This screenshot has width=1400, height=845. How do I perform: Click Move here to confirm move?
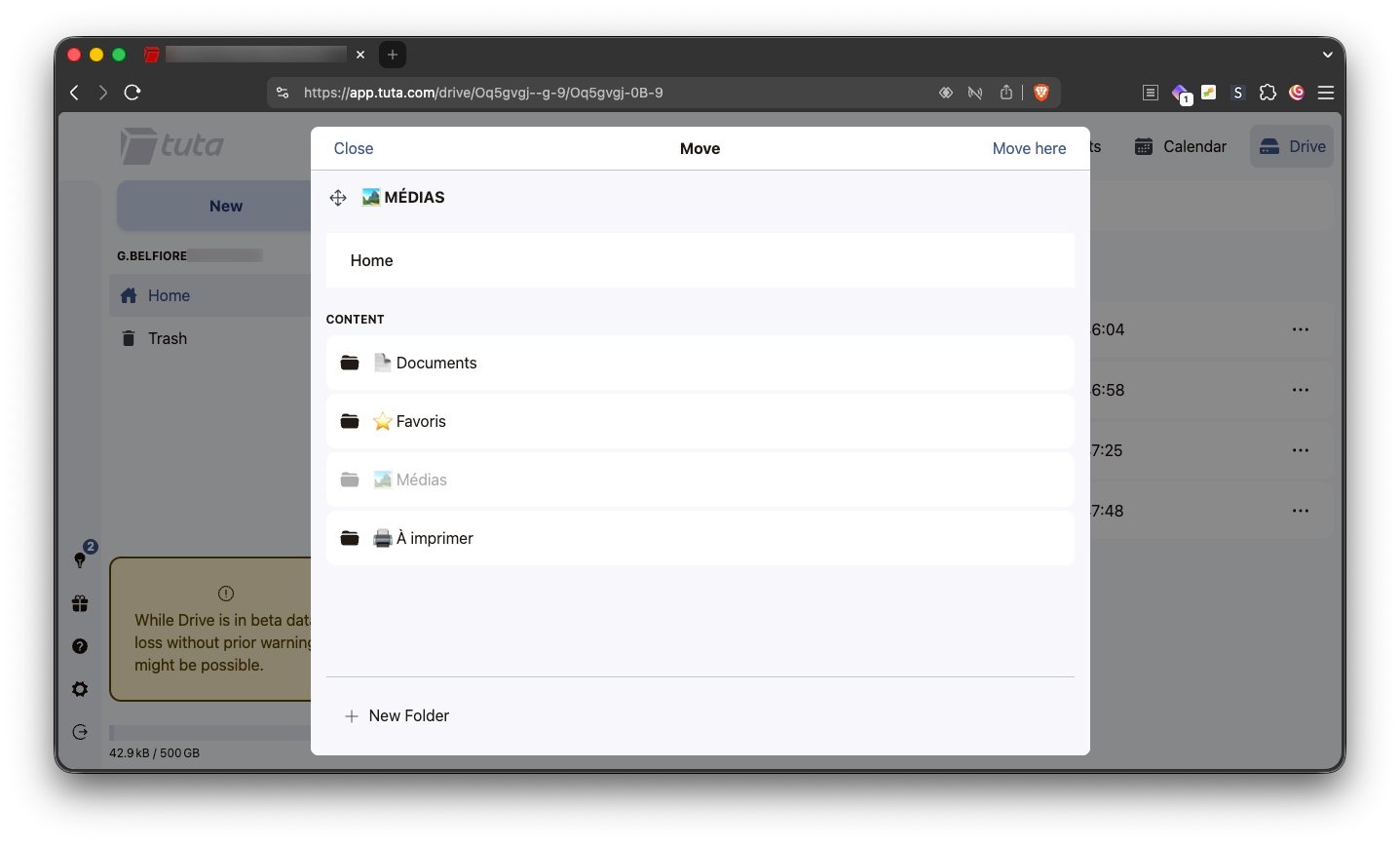1029,148
